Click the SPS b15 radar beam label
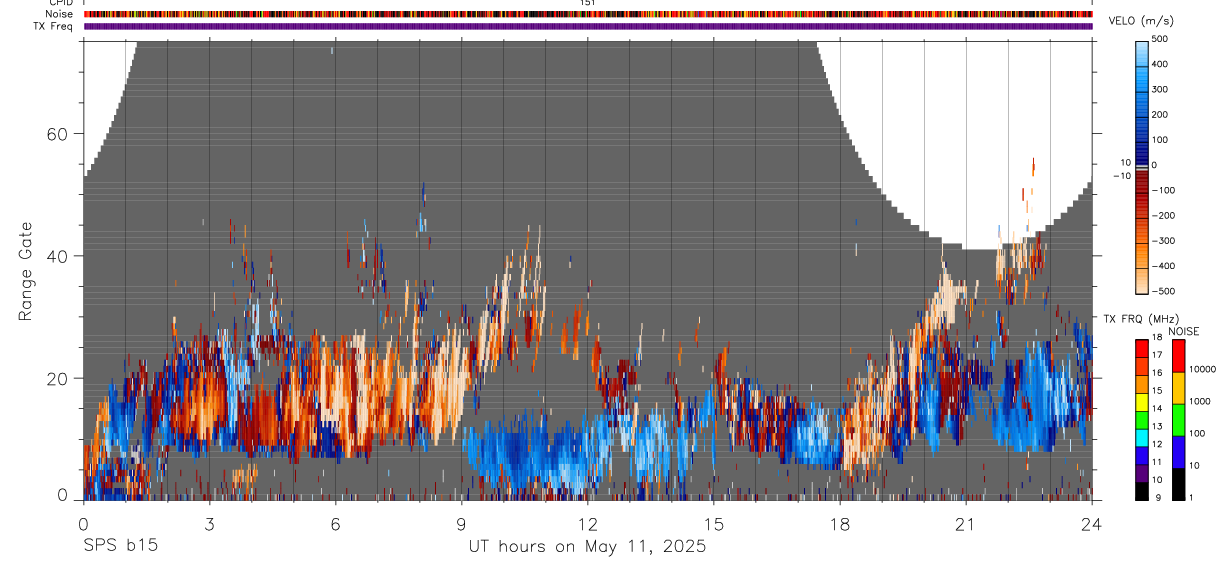Screen dimensions: 1228x567 coord(120,546)
